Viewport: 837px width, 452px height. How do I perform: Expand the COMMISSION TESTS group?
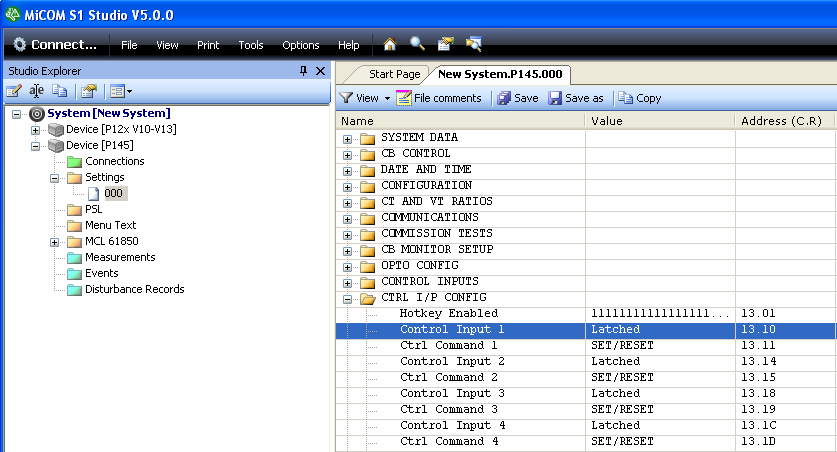(x=348, y=235)
